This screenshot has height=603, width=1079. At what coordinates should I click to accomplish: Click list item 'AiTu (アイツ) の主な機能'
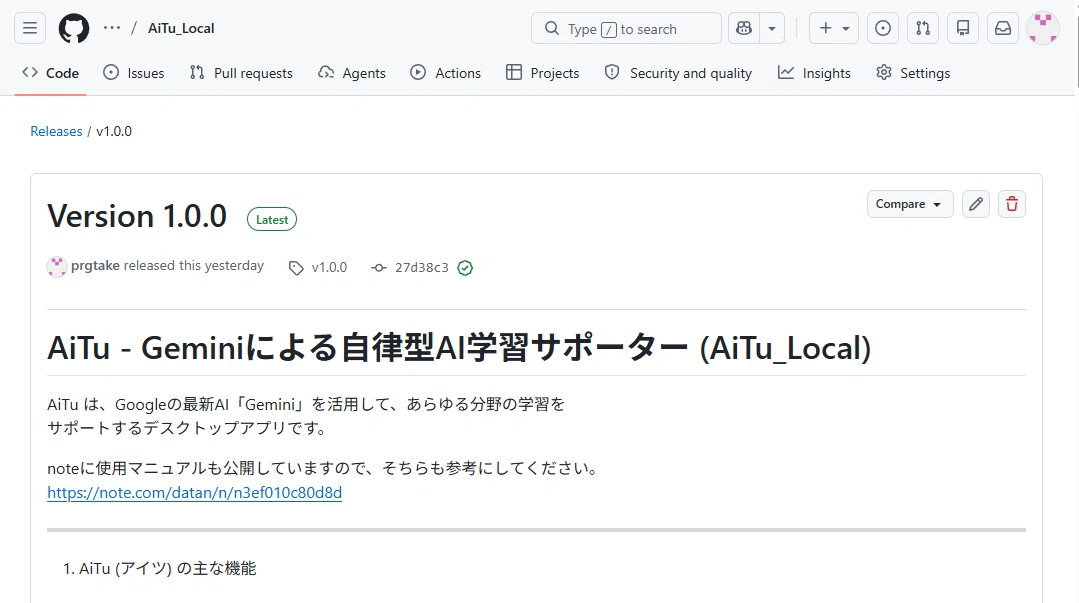(x=167, y=569)
